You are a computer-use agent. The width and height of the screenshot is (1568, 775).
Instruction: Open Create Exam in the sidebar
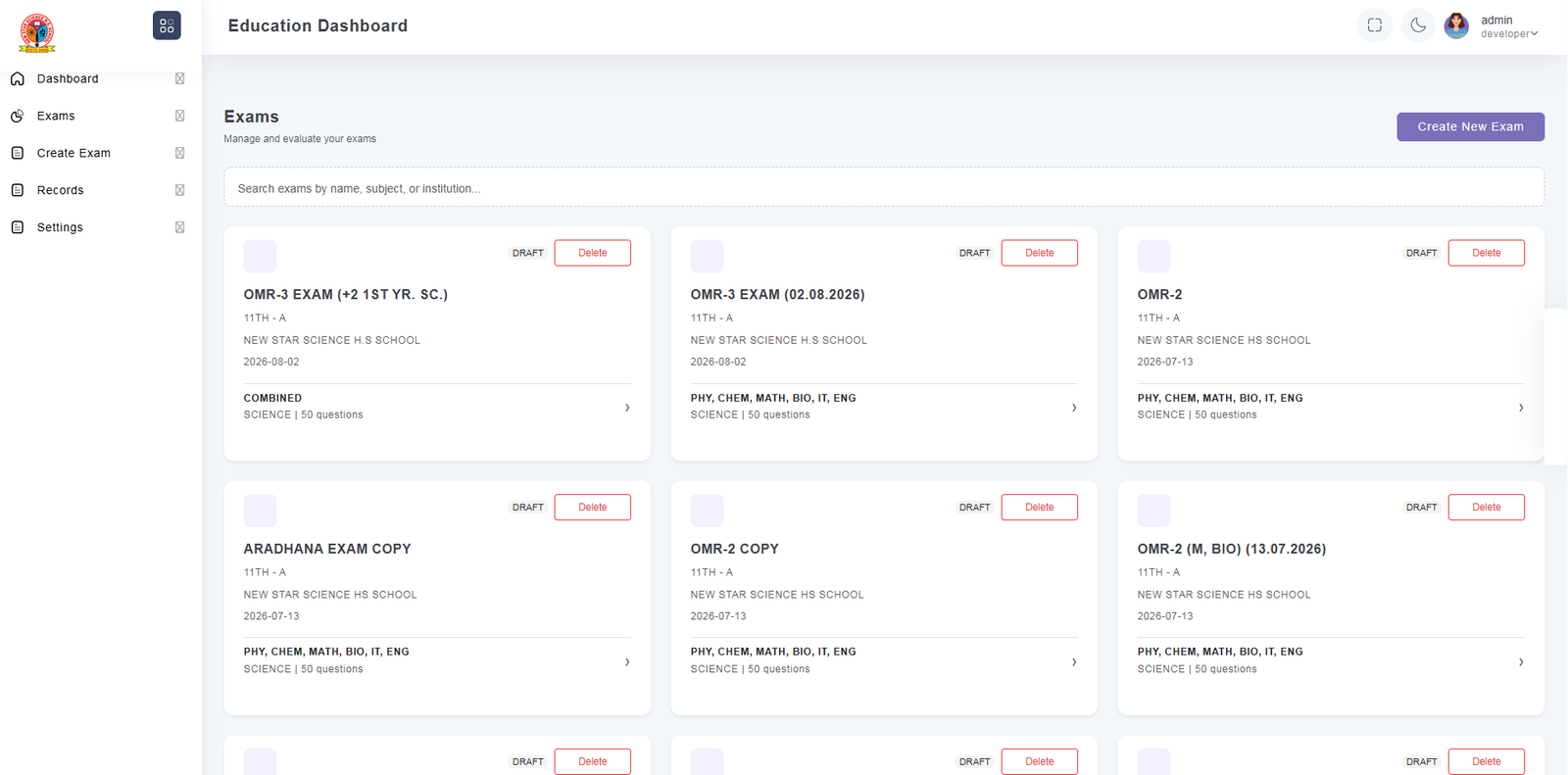(x=73, y=153)
